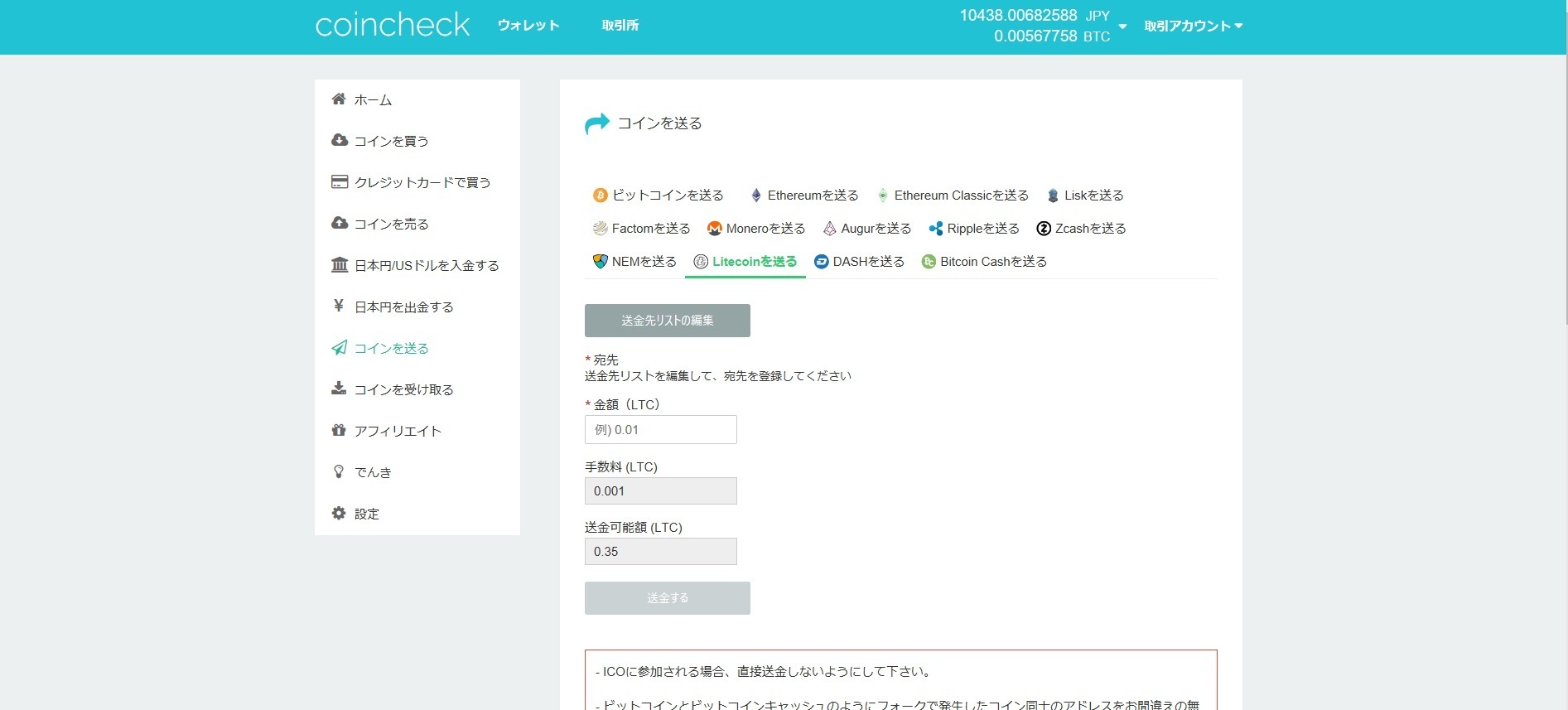Click the Augur pyramid icon
This screenshot has height=710, width=1568.
pos(829,229)
